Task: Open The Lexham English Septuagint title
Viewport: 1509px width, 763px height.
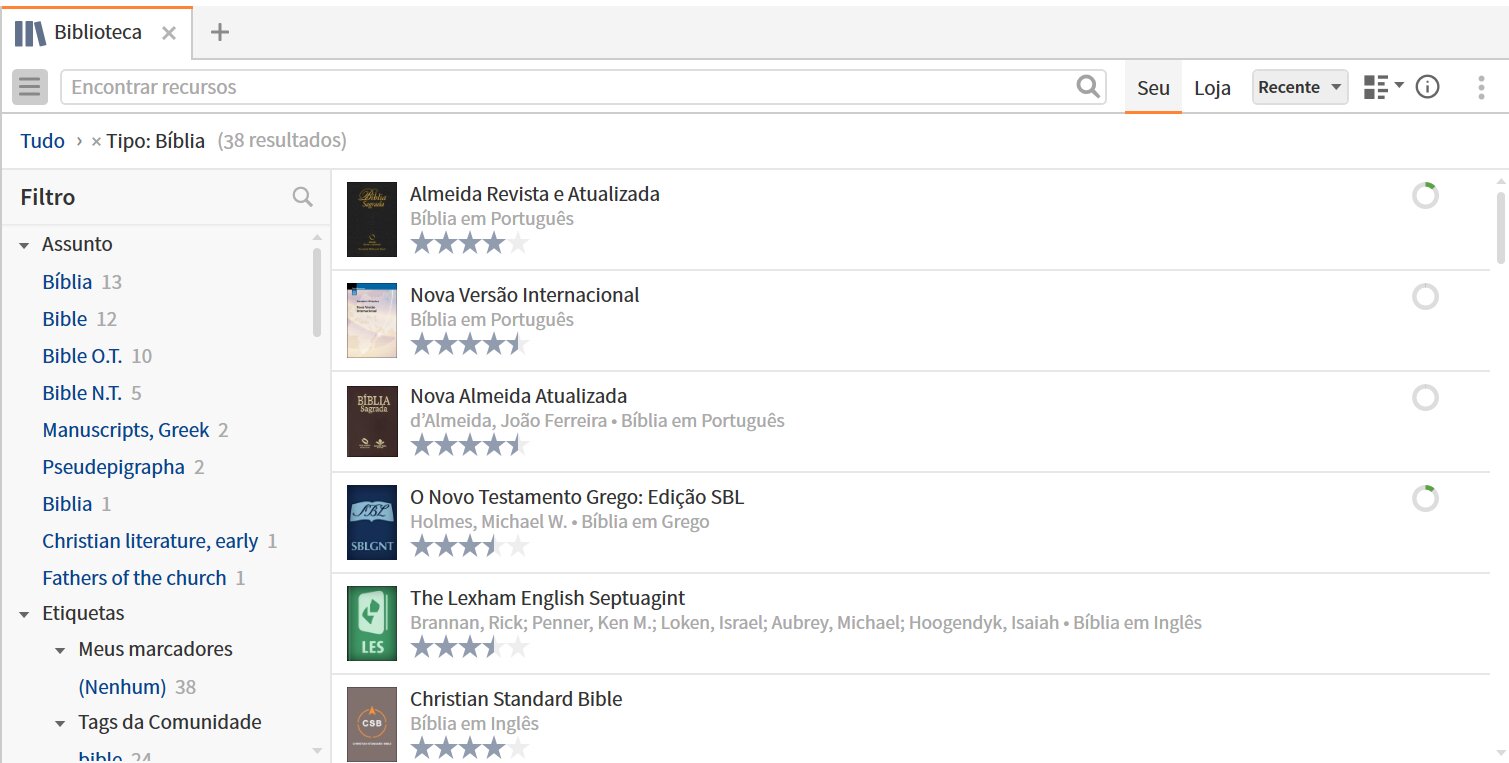Action: point(547,598)
